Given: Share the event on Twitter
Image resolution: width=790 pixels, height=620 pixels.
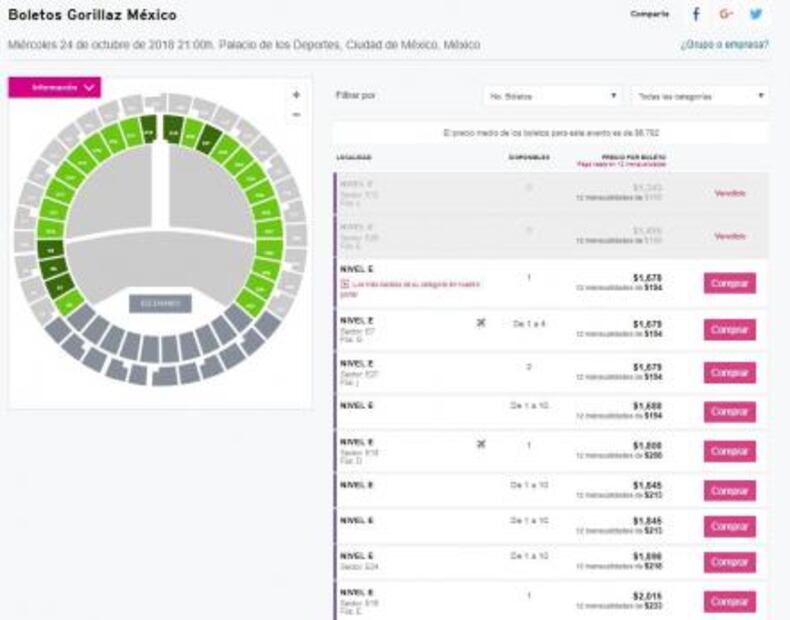Looking at the screenshot, I should pos(756,14).
